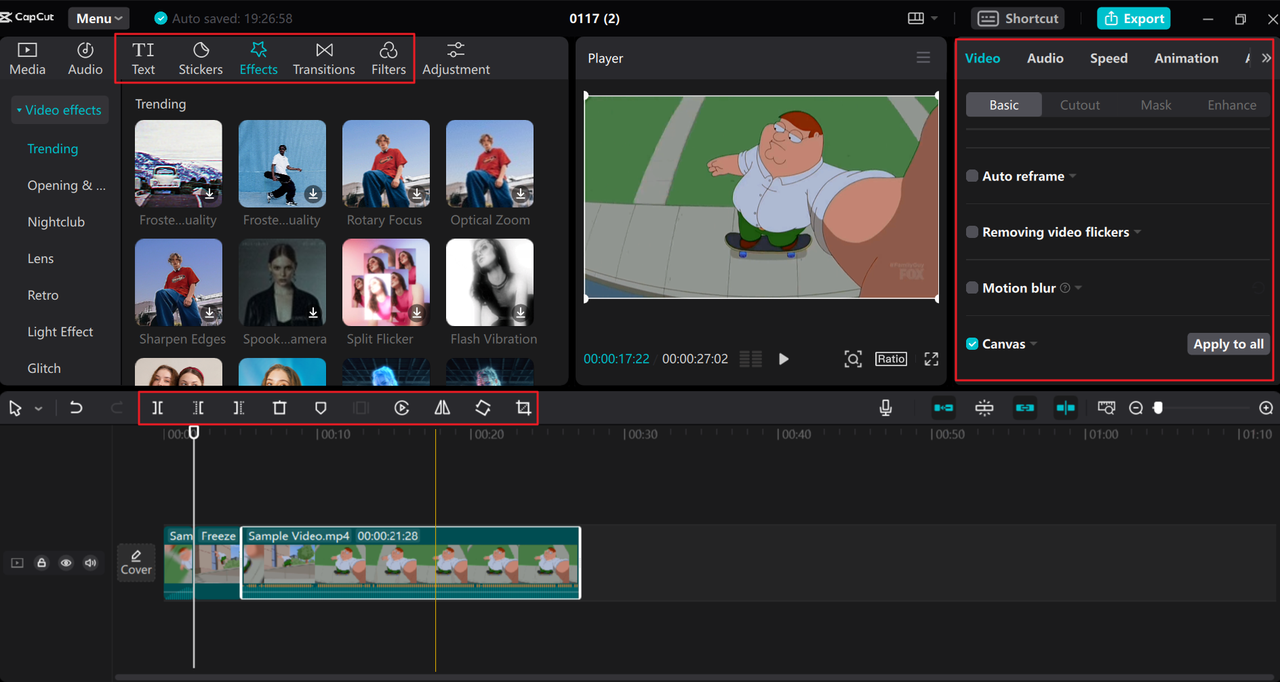Open the Filters panel
This screenshot has width=1280, height=682.
[388, 59]
